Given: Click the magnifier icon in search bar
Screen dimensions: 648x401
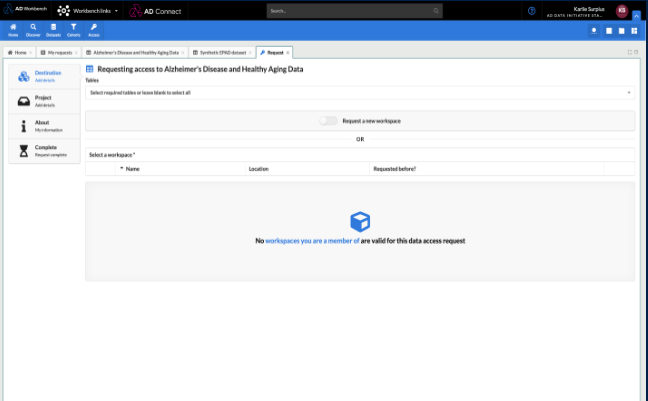Looking at the screenshot, I should [x=436, y=11].
